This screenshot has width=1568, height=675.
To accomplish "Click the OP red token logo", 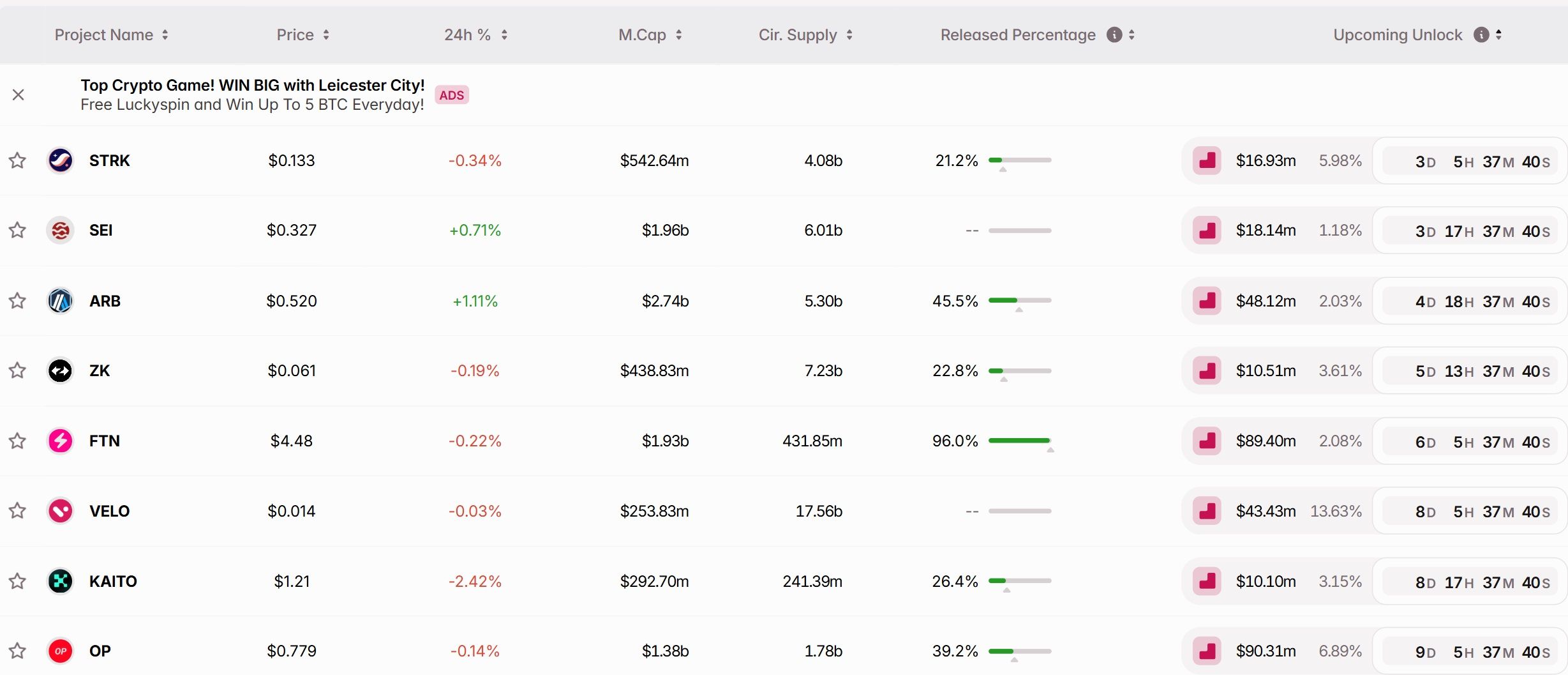I will 61,651.
